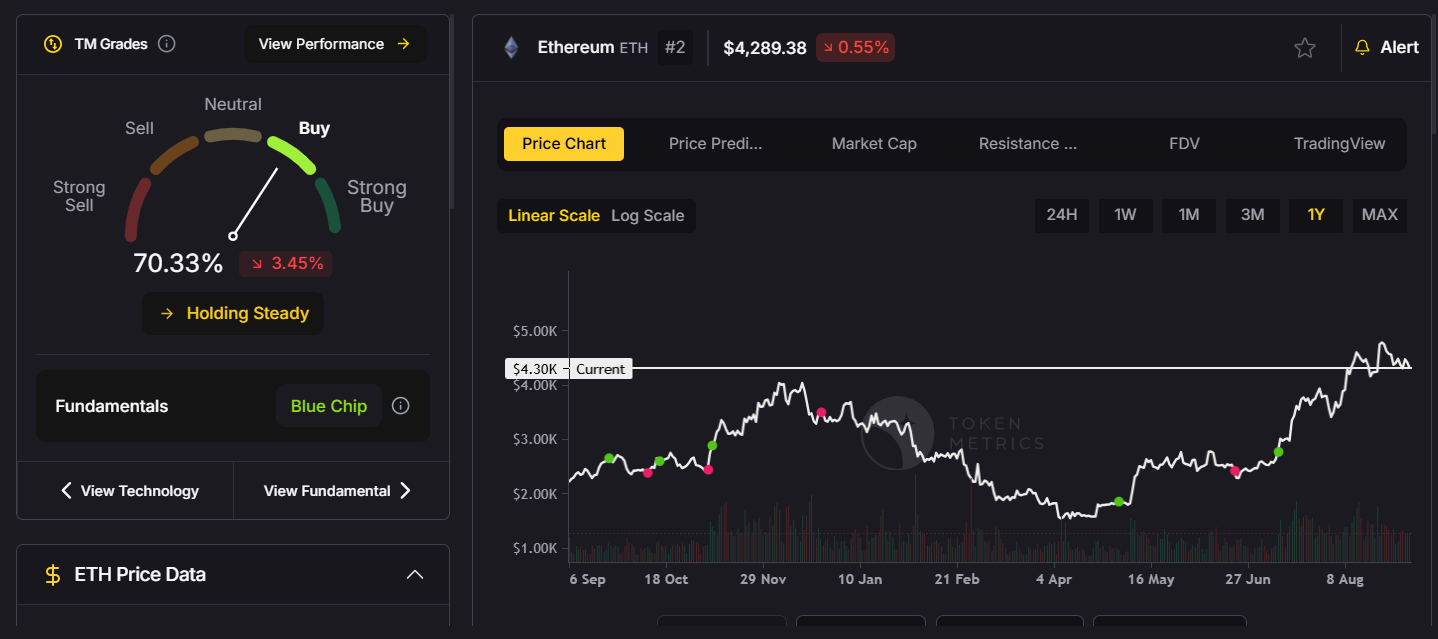Click the Ethereum logo icon
Image resolution: width=1438 pixels, height=639 pixels.
pos(511,47)
